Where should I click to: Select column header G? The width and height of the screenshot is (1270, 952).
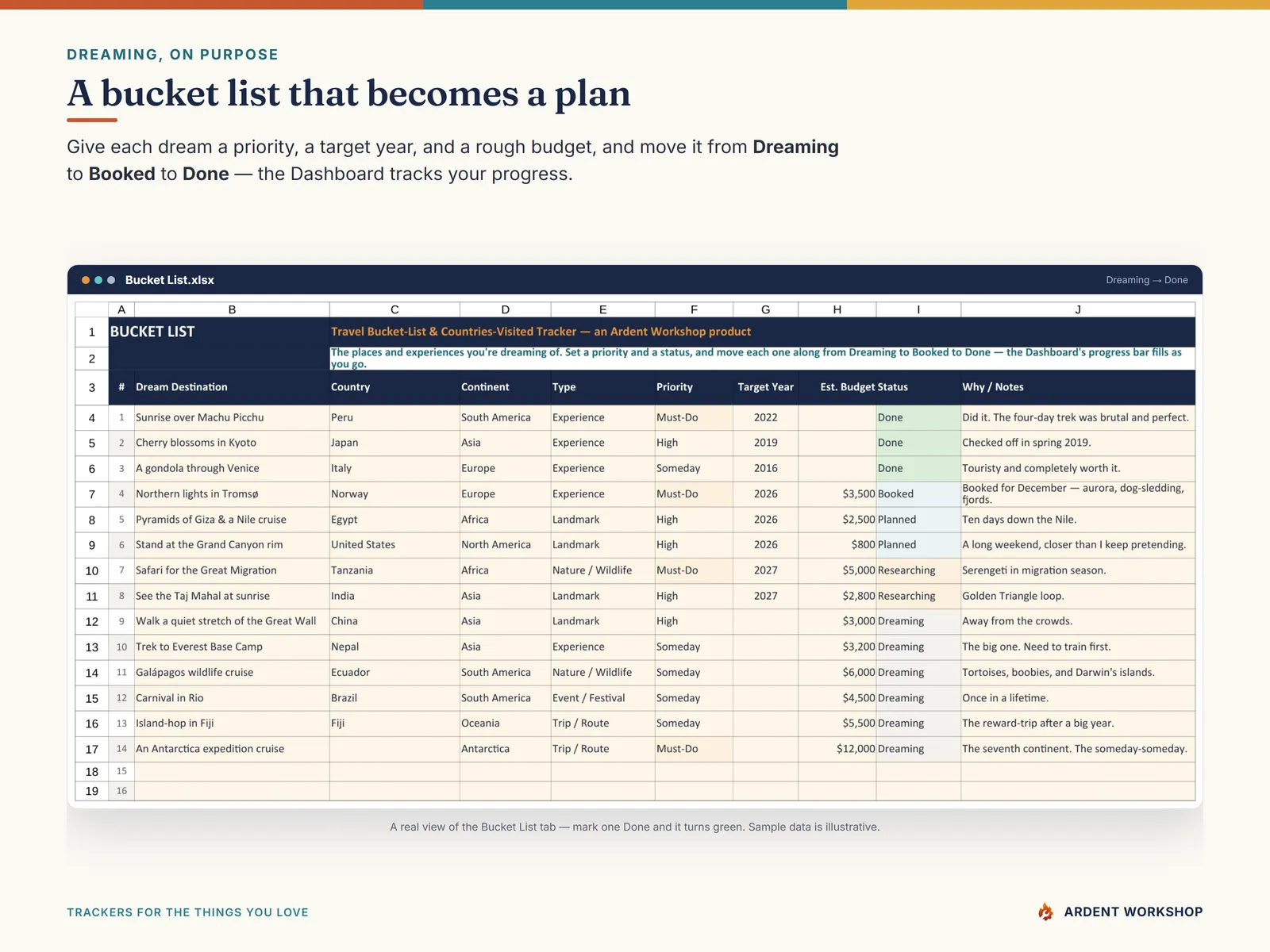coord(766,309)
